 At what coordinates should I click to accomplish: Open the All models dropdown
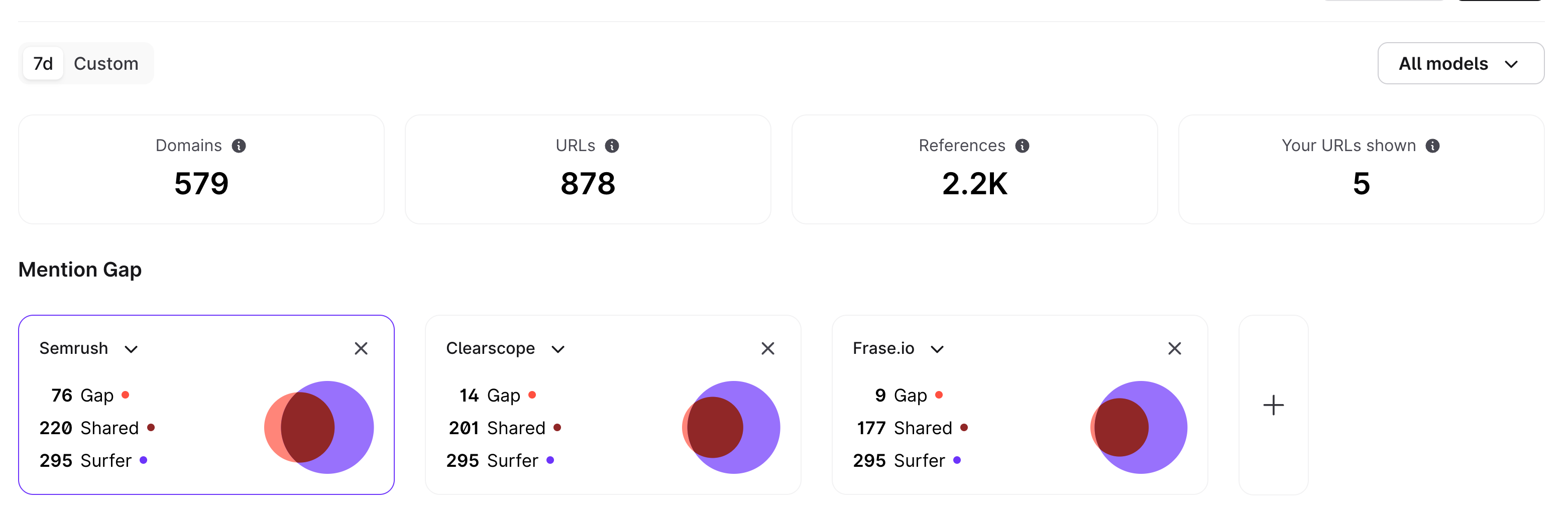point(1460,63)
